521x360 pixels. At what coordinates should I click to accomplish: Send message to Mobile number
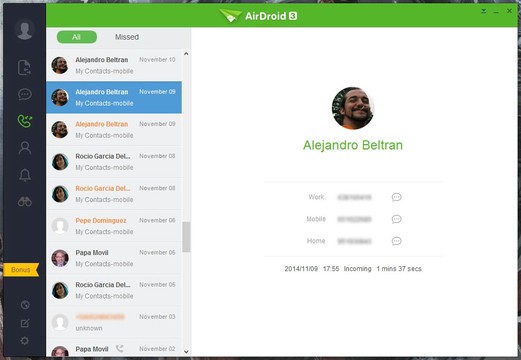396,219
